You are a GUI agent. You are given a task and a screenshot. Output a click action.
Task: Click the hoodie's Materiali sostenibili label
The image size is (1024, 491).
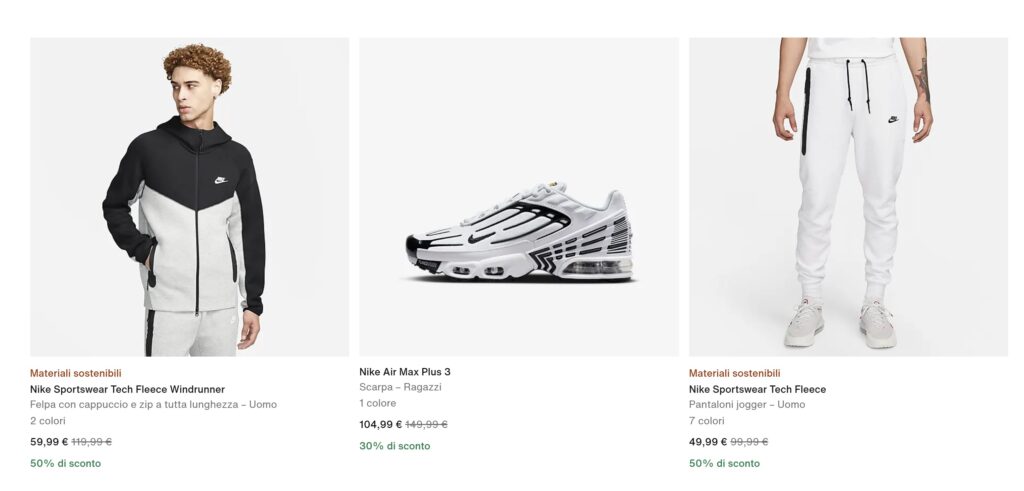(75, 373)
